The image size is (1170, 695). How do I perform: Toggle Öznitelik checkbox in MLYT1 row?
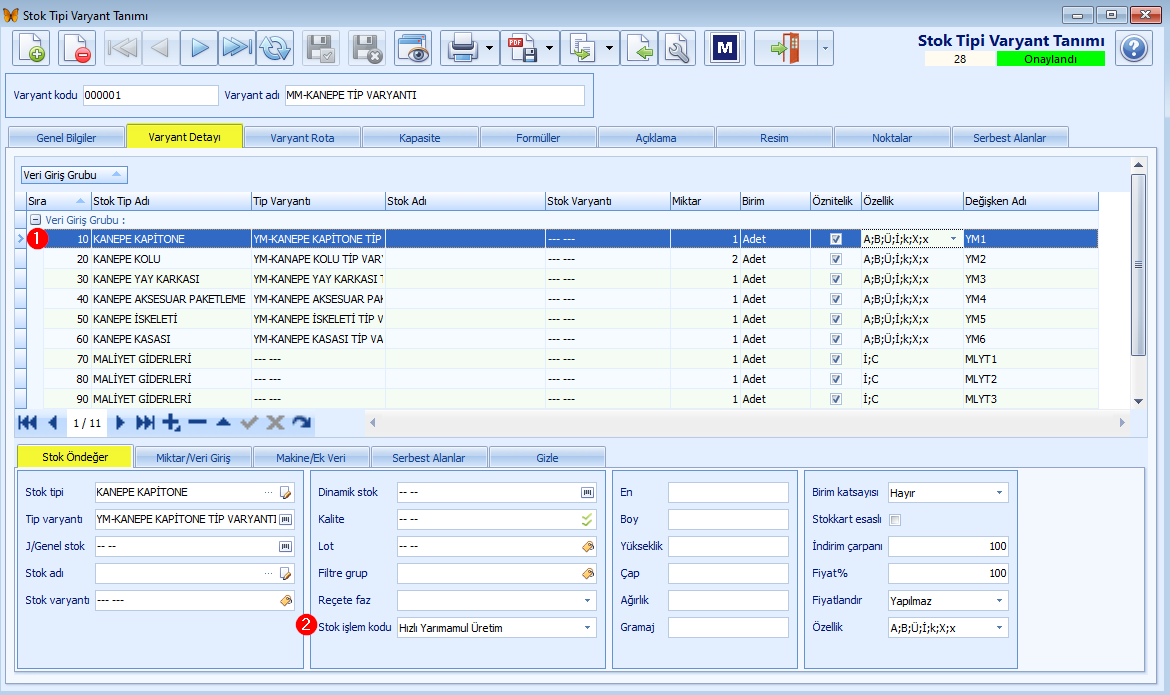[836, 359]
